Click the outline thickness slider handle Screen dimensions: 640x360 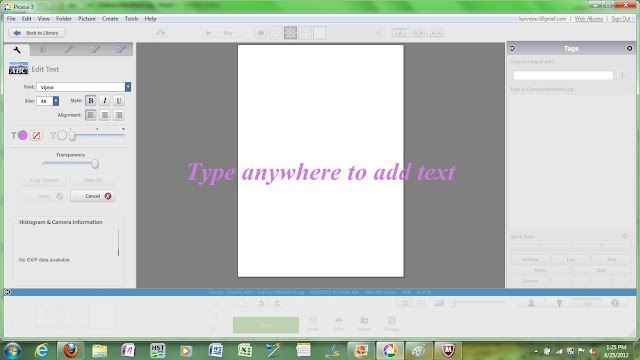(72, 136)
